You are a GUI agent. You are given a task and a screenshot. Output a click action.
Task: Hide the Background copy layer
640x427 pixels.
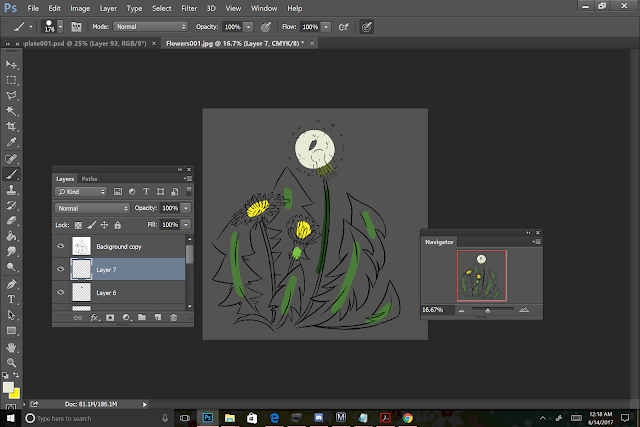click(61, 246)
